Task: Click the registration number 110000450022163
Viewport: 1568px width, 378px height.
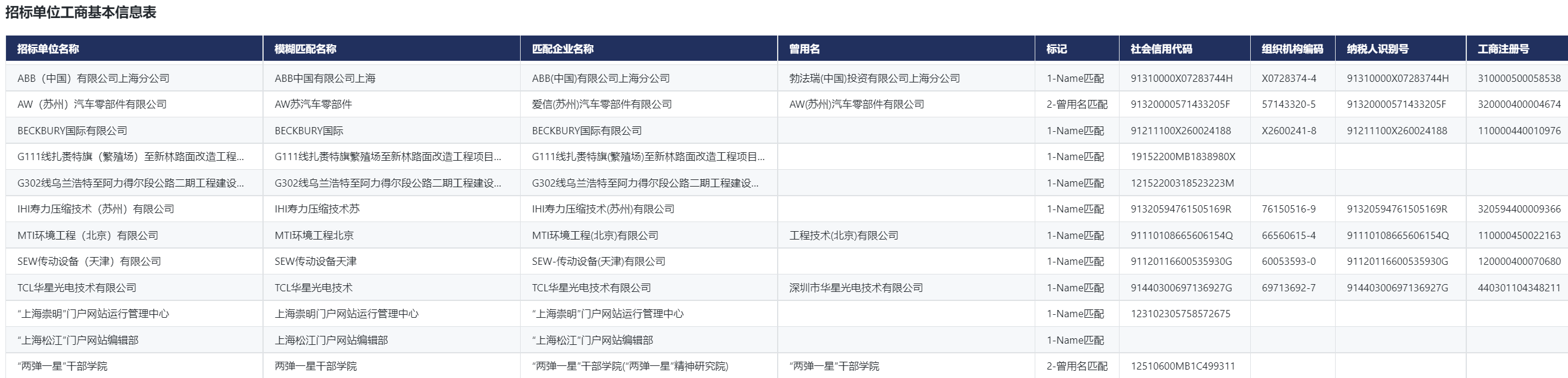Action: (x=1519, y=235)
